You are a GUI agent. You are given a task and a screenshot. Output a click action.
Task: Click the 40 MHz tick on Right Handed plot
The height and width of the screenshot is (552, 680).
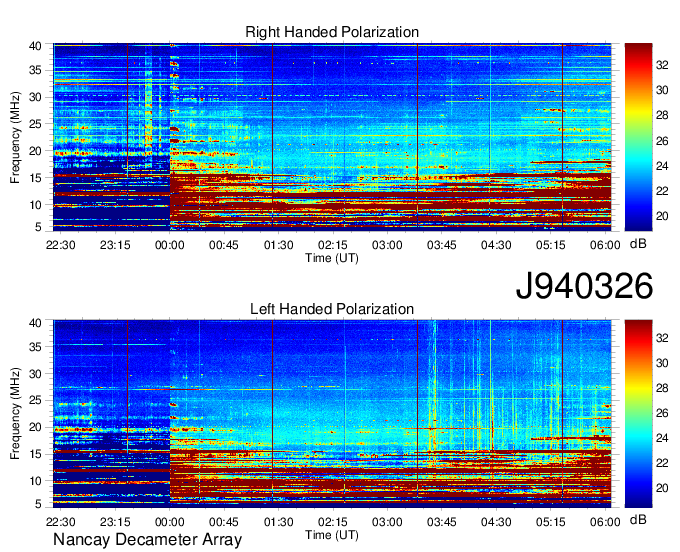(35, 46)
